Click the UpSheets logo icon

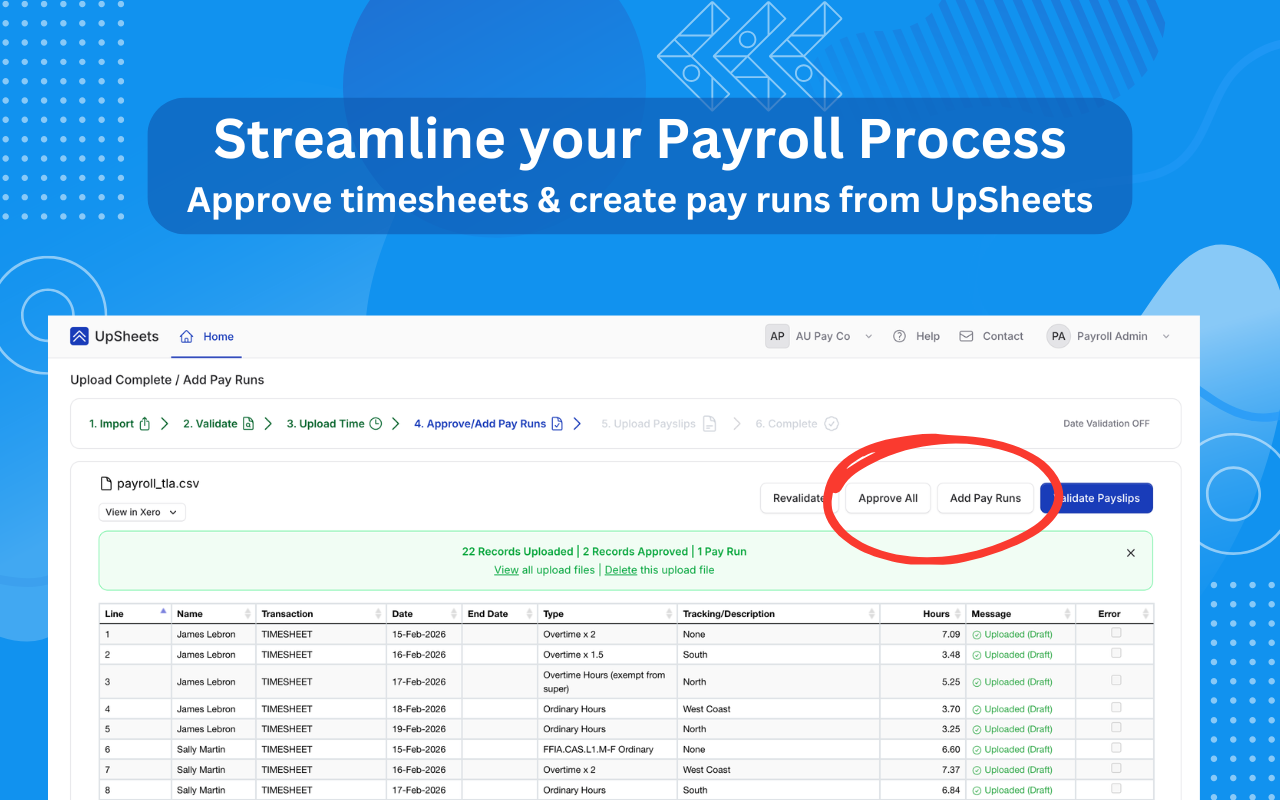pos(79,336)
